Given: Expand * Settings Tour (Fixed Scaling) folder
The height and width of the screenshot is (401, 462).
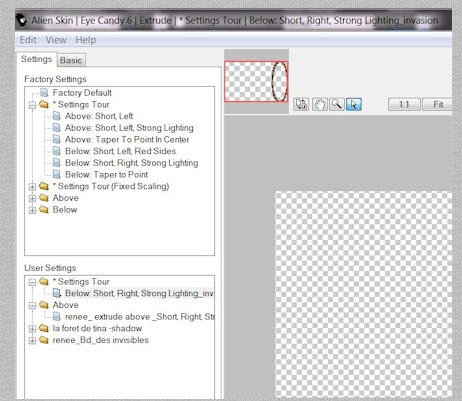Looking at the screenshot, I should coord(32,187).
